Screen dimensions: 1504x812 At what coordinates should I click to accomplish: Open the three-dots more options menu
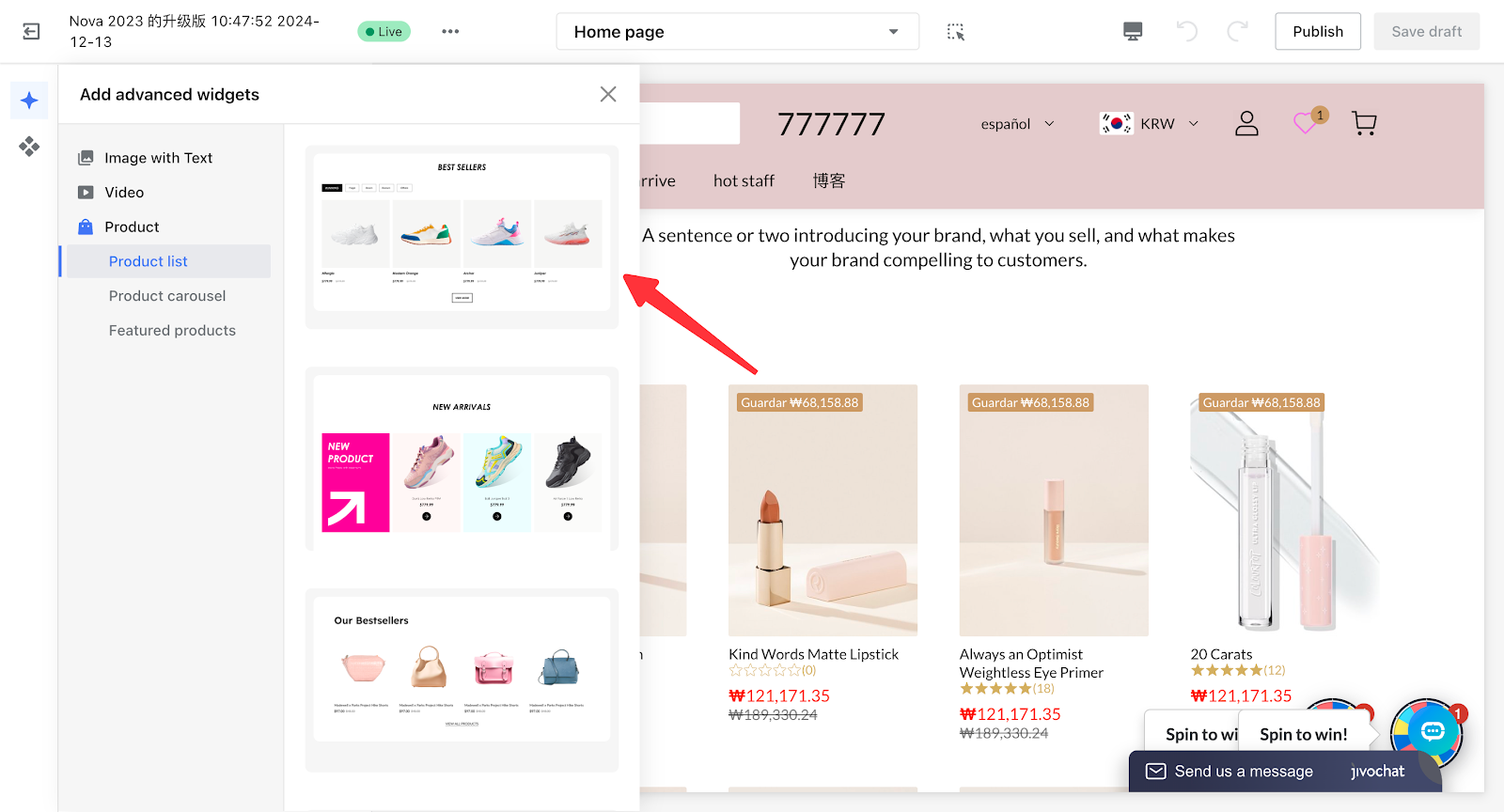[450, 32]
